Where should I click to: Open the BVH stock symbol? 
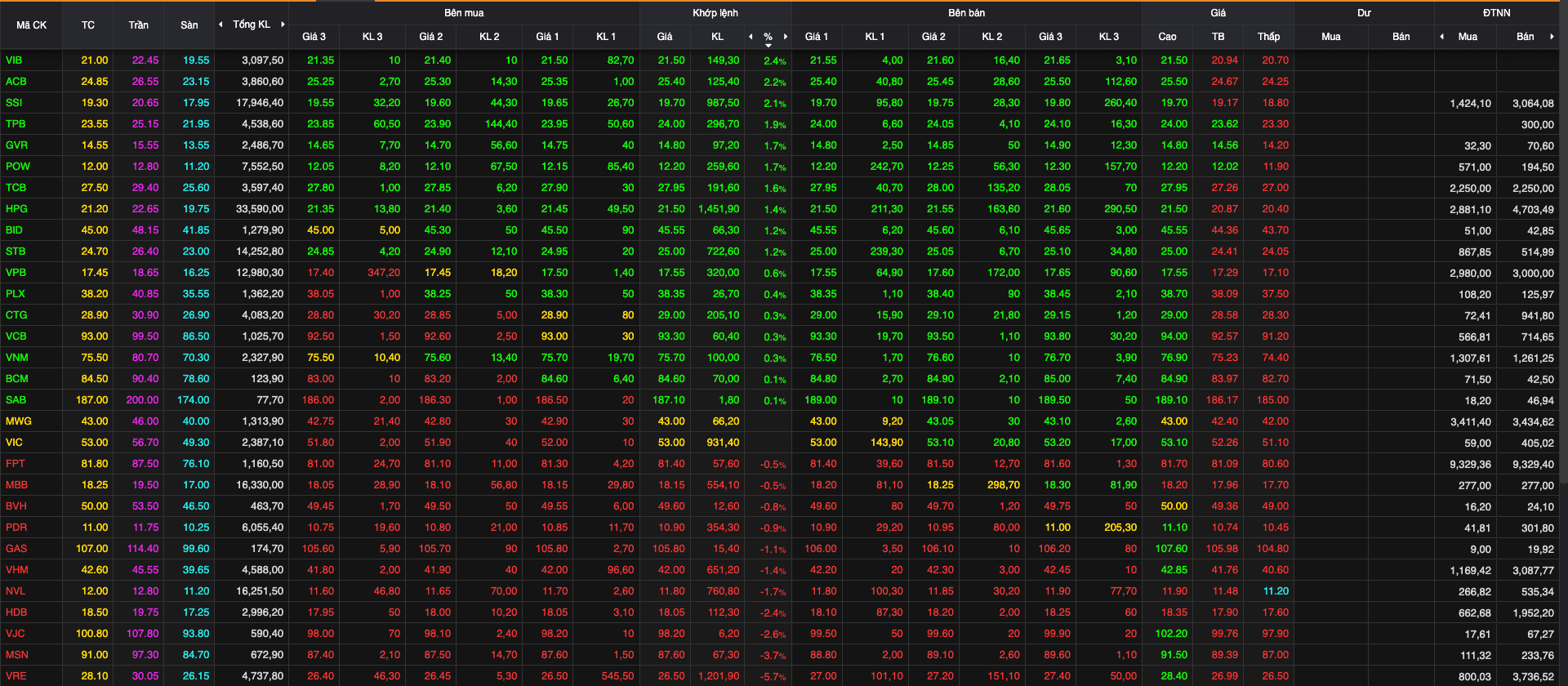click(16, 506)
